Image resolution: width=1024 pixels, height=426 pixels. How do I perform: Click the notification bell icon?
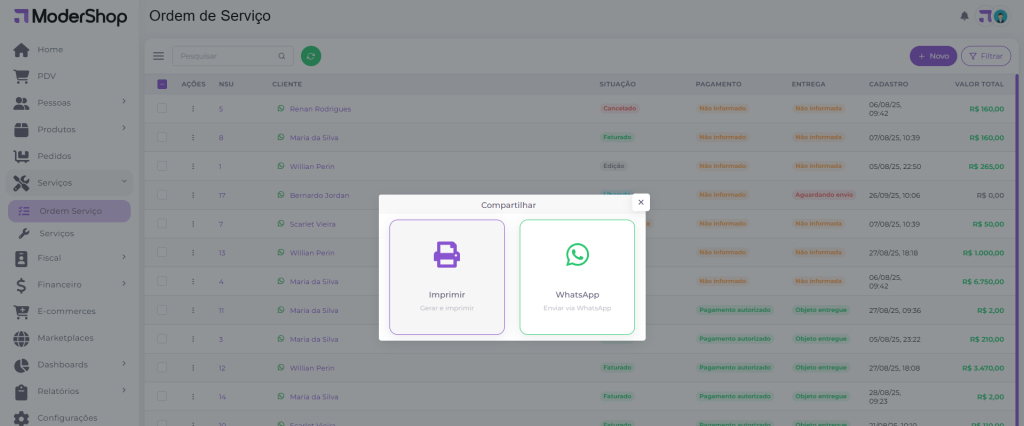[x=964, y=16]
